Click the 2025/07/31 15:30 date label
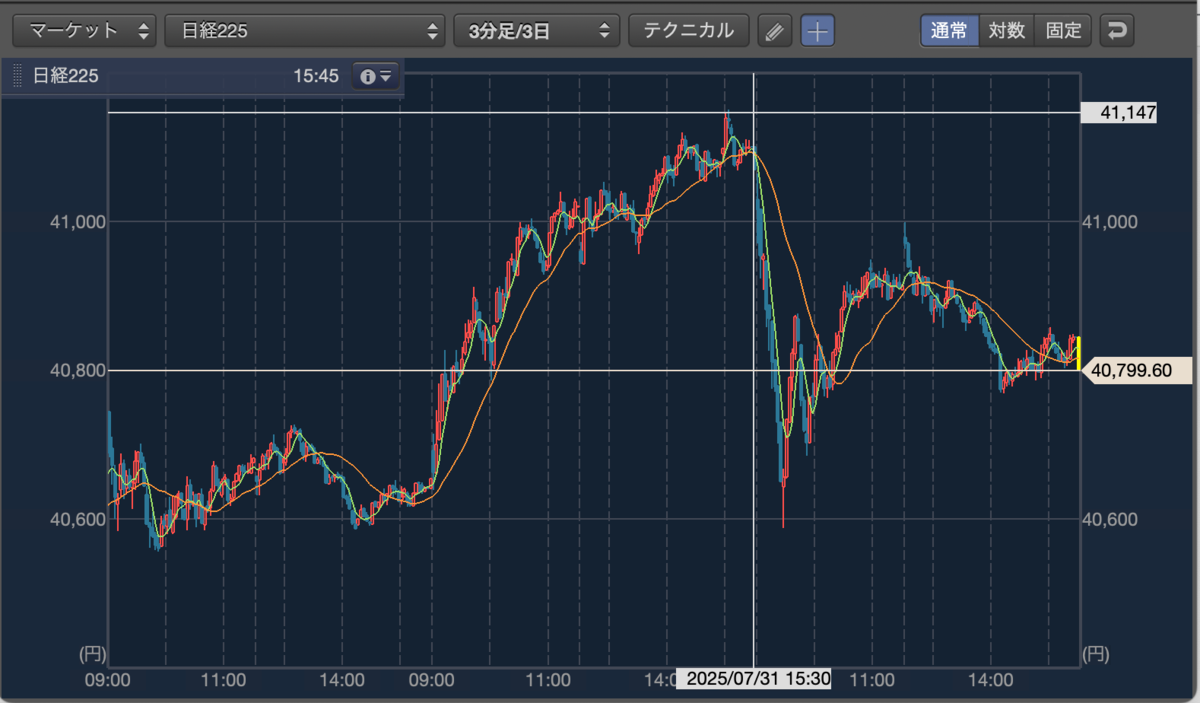Viewport: 1200px width, 703px height. pyautogui.click(x=753, y=679)
